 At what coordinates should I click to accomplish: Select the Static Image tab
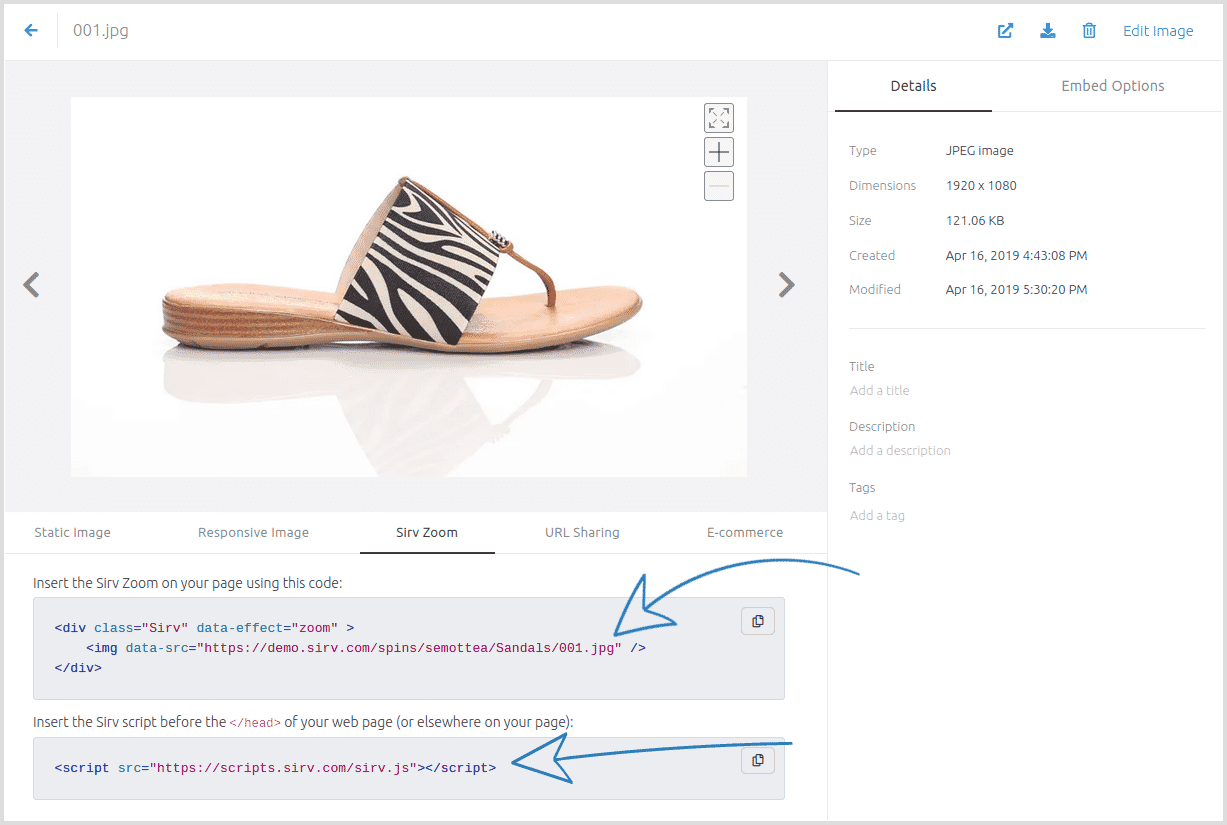pos(73,532)
